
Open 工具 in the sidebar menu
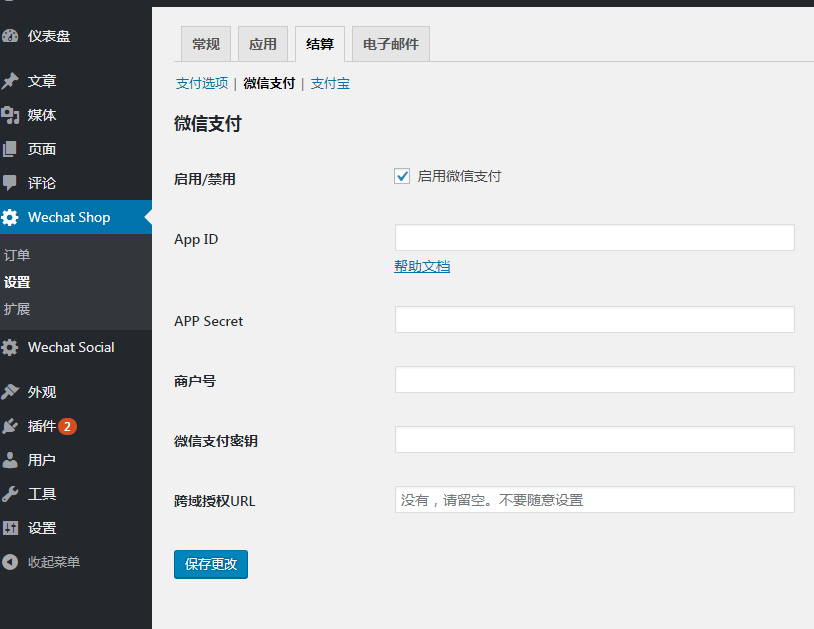pos(42,494)
